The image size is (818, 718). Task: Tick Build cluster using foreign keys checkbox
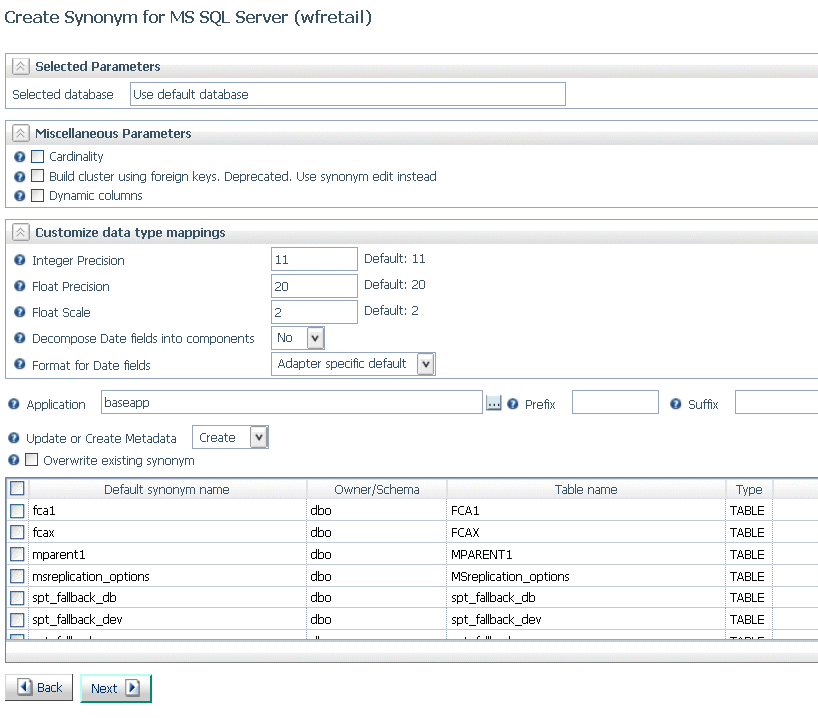click(38, 176)
